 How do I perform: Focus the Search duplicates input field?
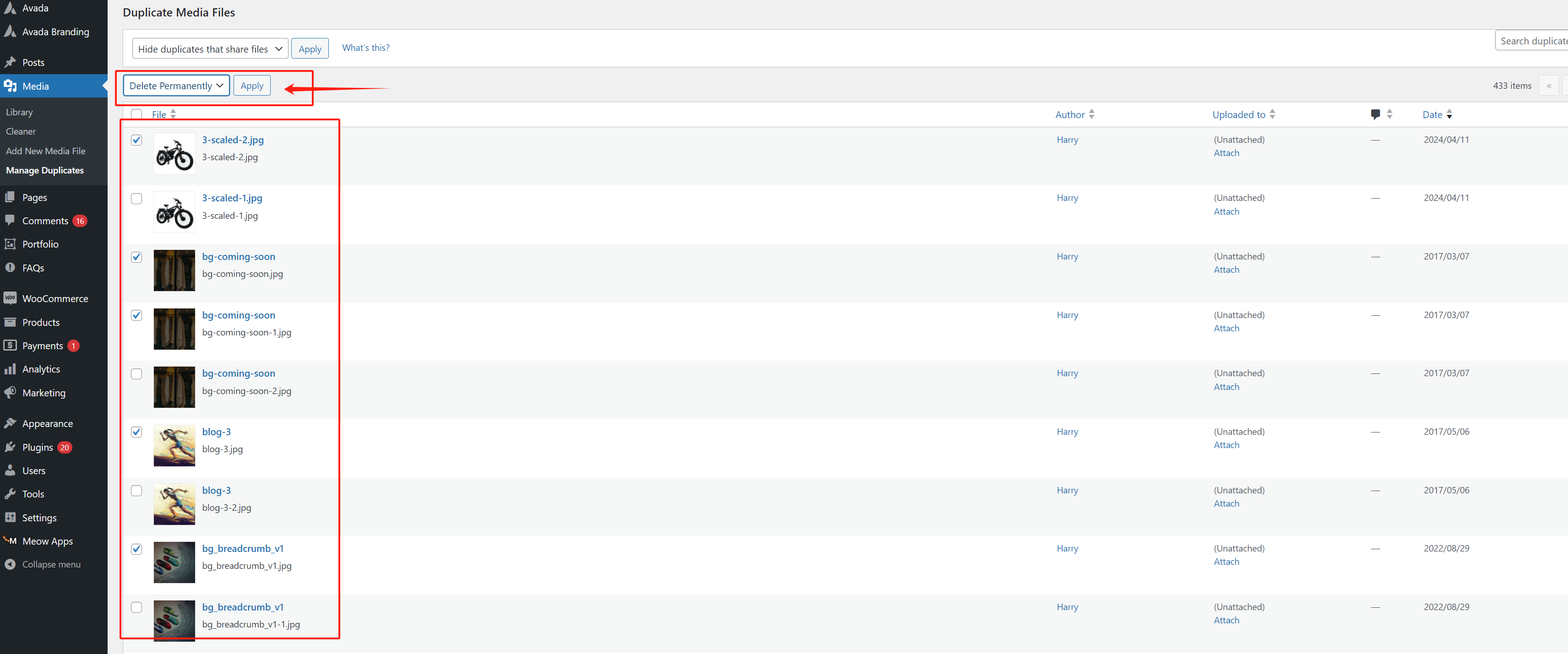[x=1530, y=41]
